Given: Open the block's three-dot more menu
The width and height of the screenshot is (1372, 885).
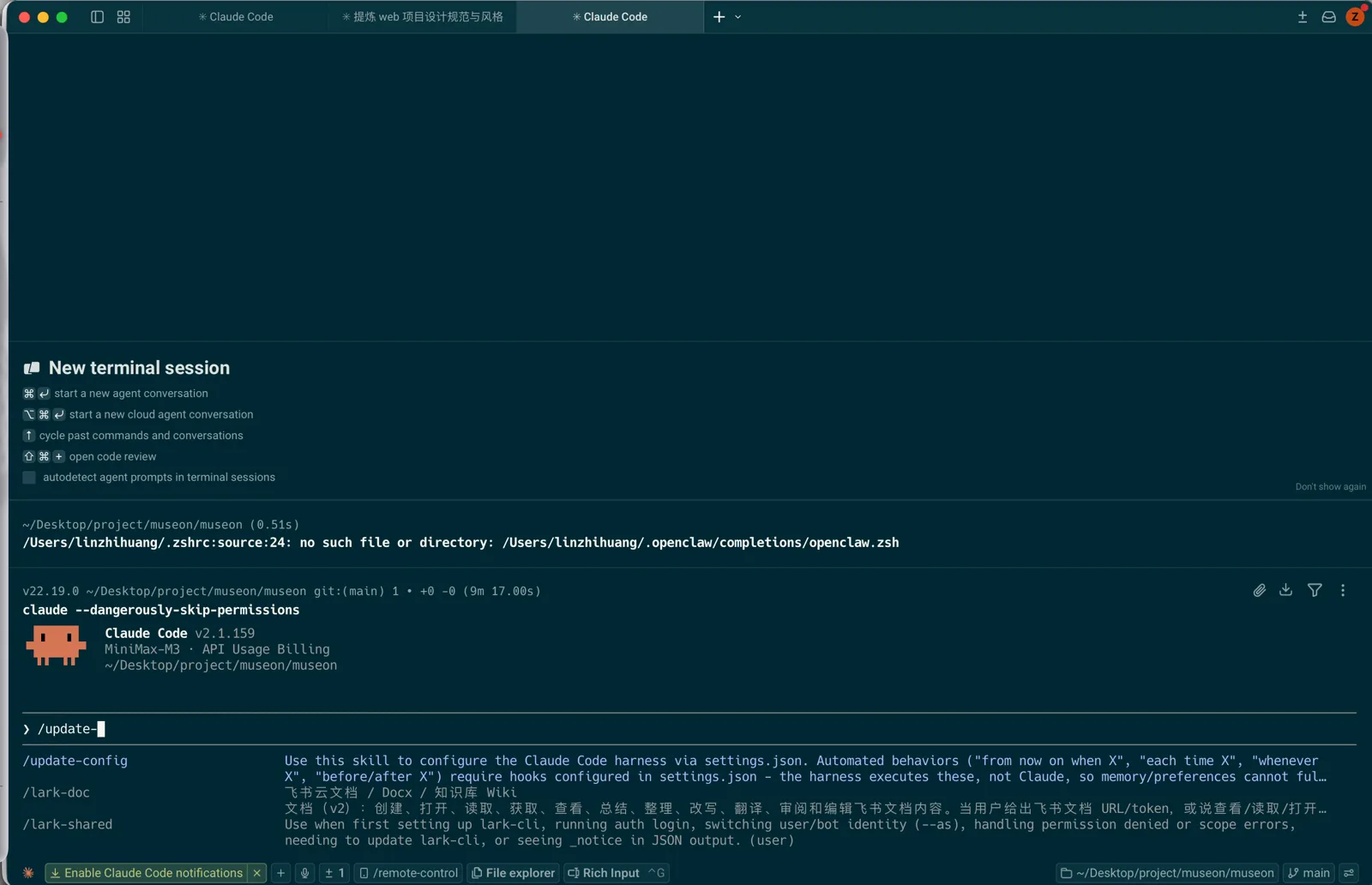Looking at the screenshot, I should point(1343,590).
